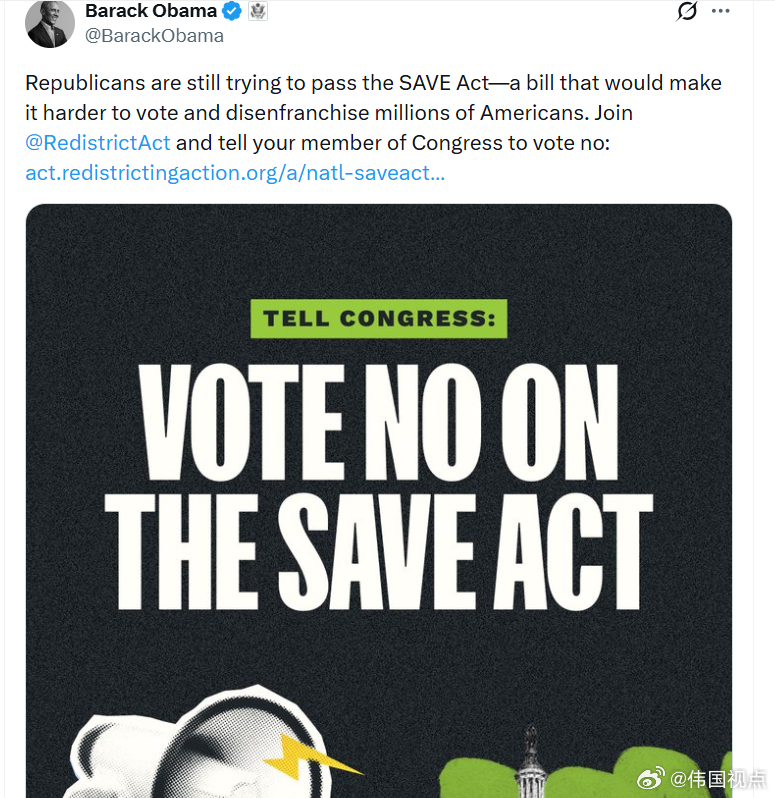
Task: Click the government seal badge icon
Action: pyautogui.click(x=257, y=12)
